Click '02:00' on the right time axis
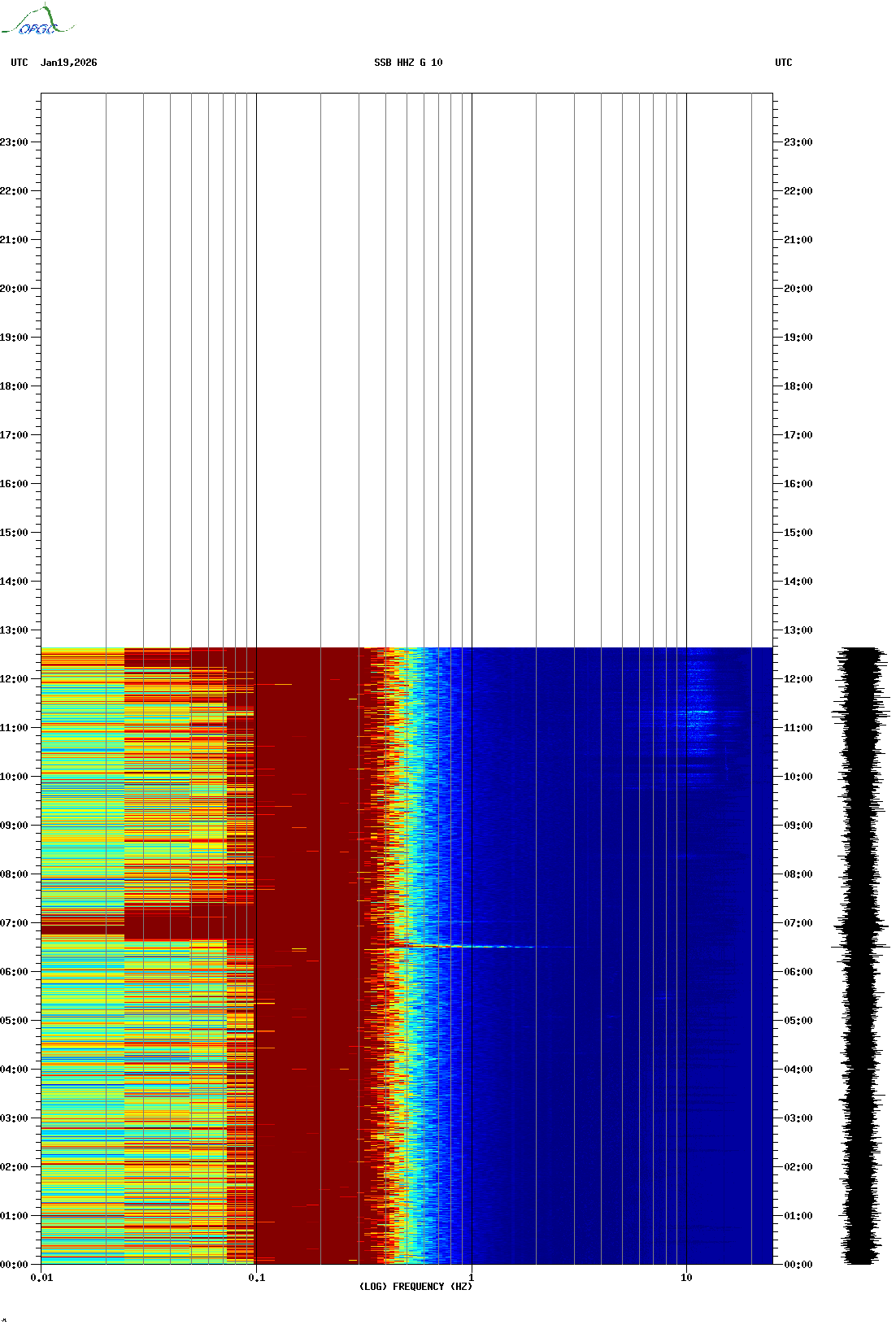This screenshot has width=896, height=1329. pos(798,1167)
